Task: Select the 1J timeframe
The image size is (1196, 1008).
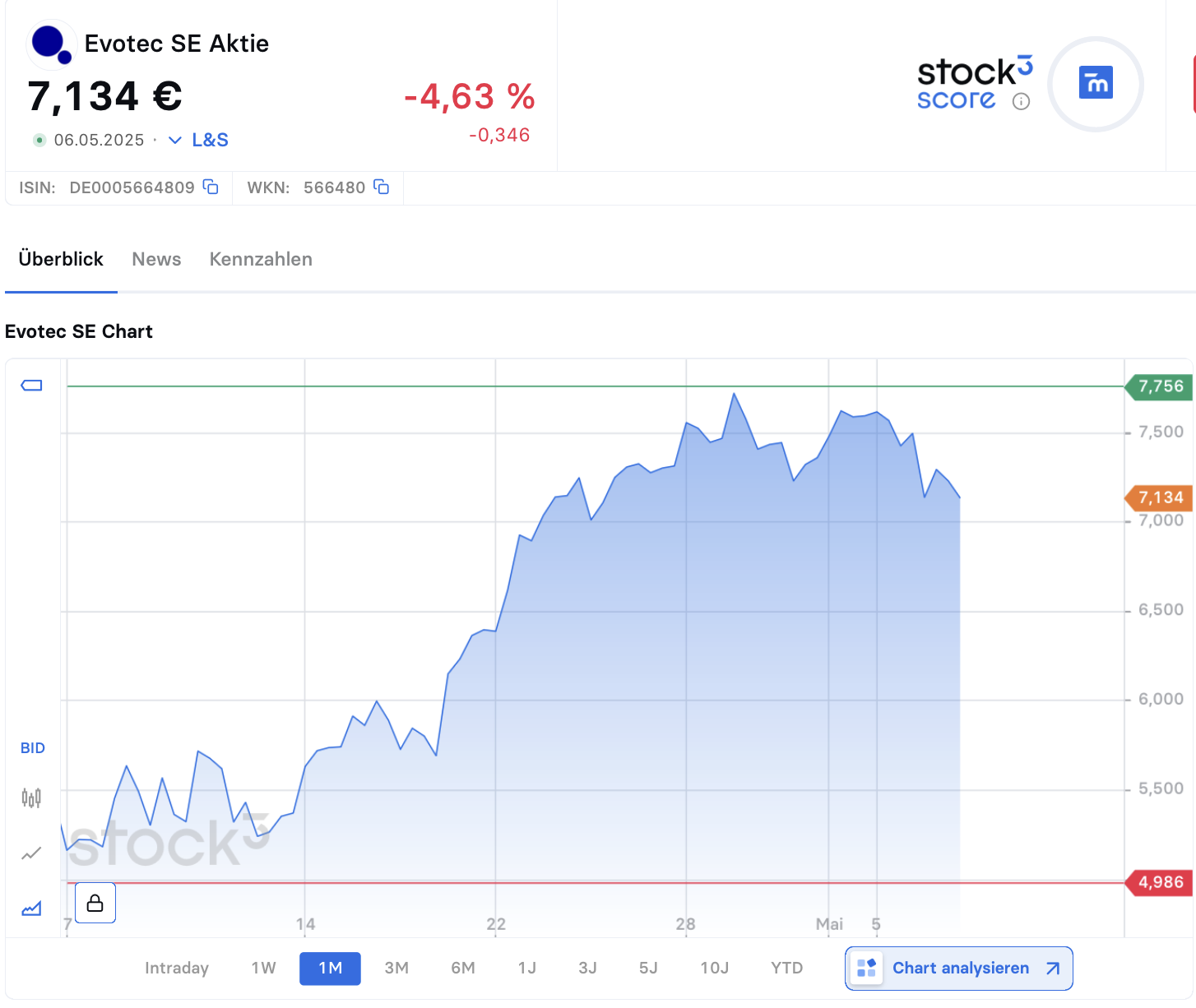Action: pyautogui.click(x=527, y=968)
